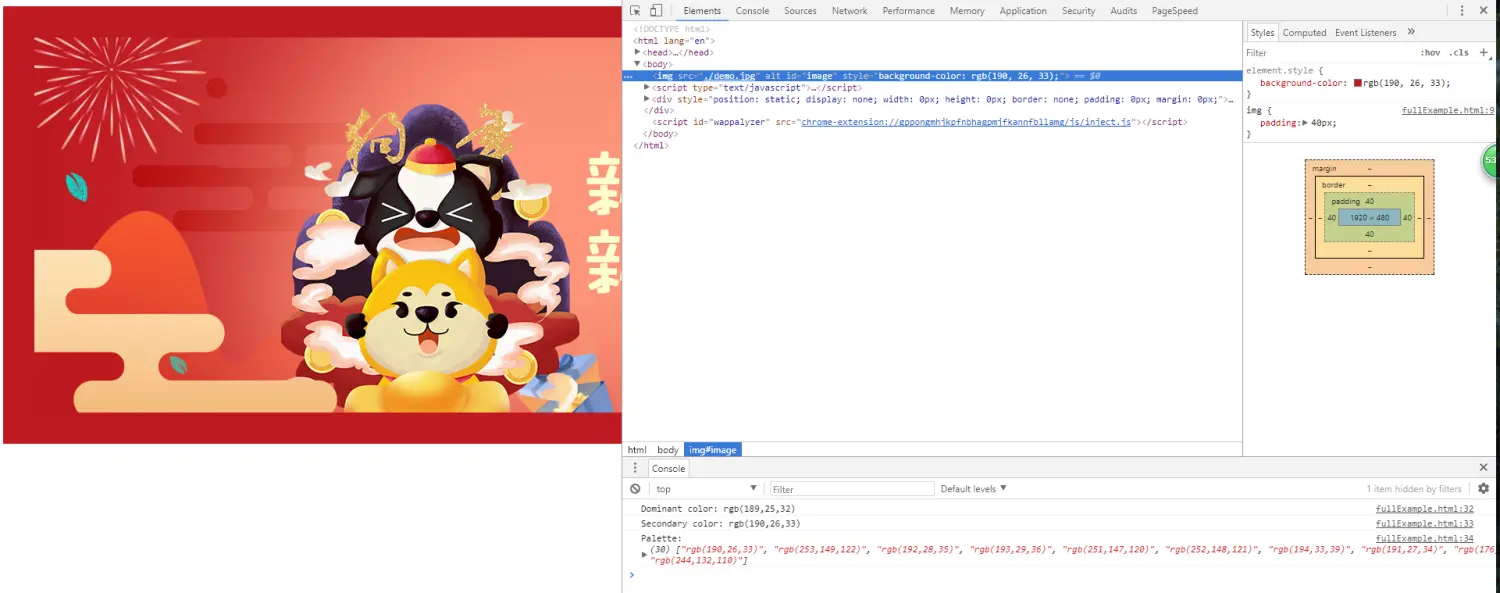Select html in the breadcrumb bar
The height and width of the screenshot is (593, 1500).
tap(637, 450)
